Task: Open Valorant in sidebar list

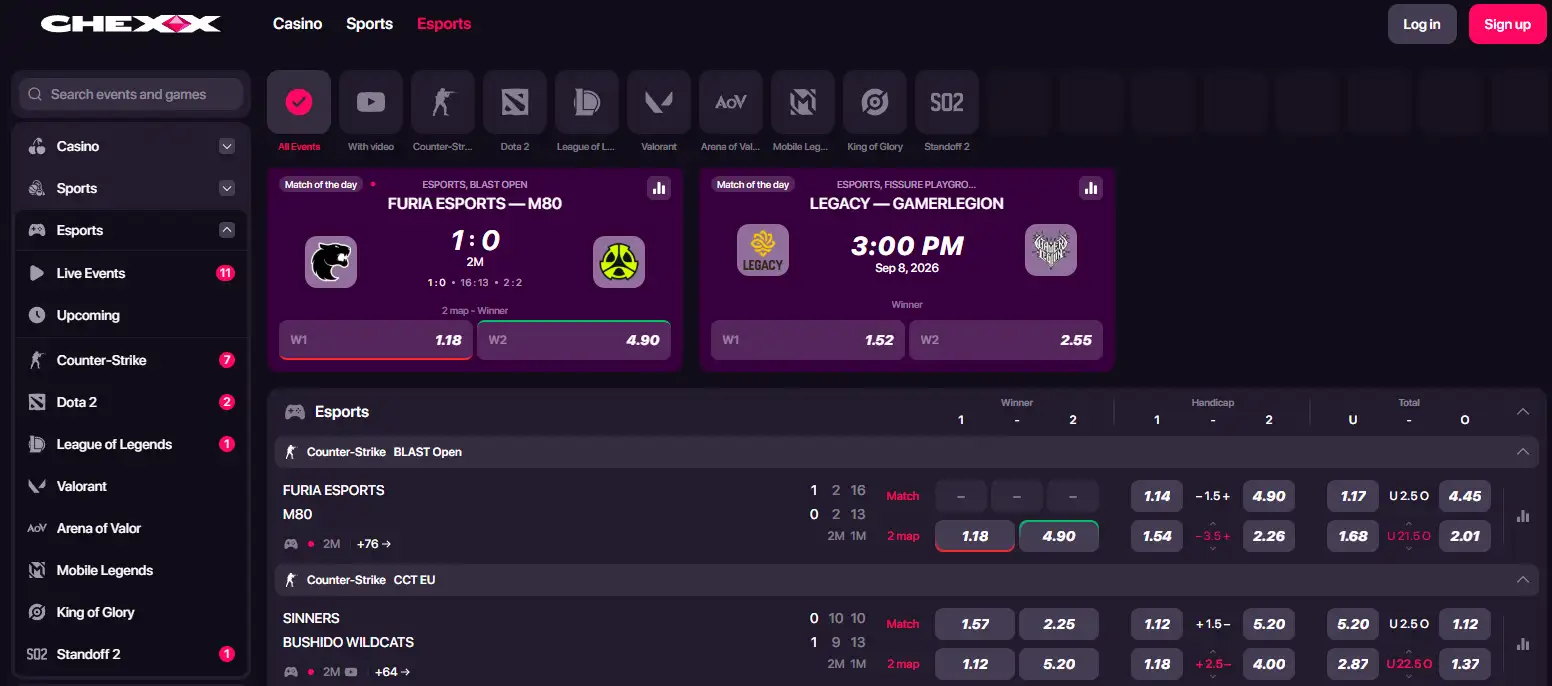Action: (131, 486)
